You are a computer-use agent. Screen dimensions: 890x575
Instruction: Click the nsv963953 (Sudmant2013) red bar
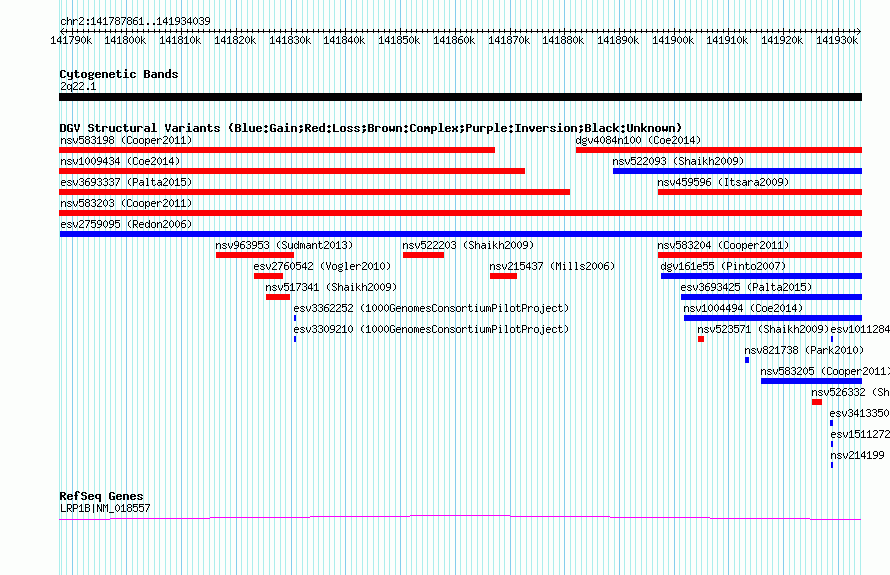[x=255, y=255]
